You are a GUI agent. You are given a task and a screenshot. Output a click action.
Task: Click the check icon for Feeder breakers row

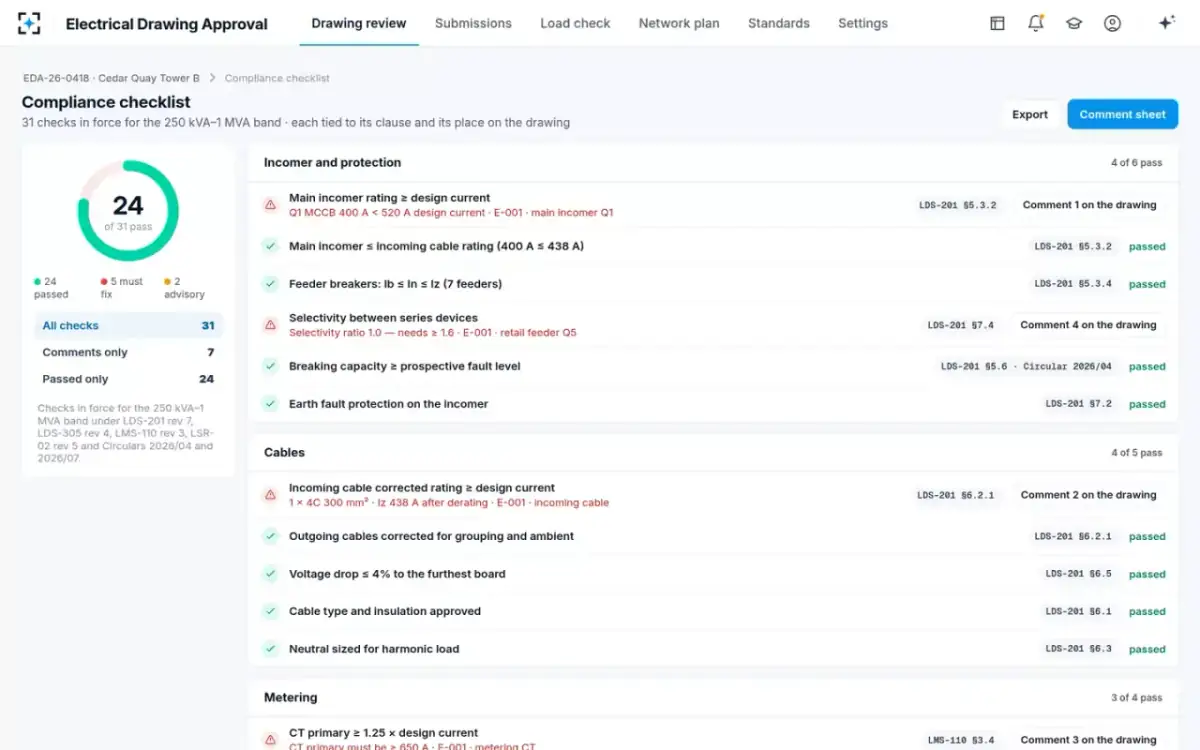[270, 284]
